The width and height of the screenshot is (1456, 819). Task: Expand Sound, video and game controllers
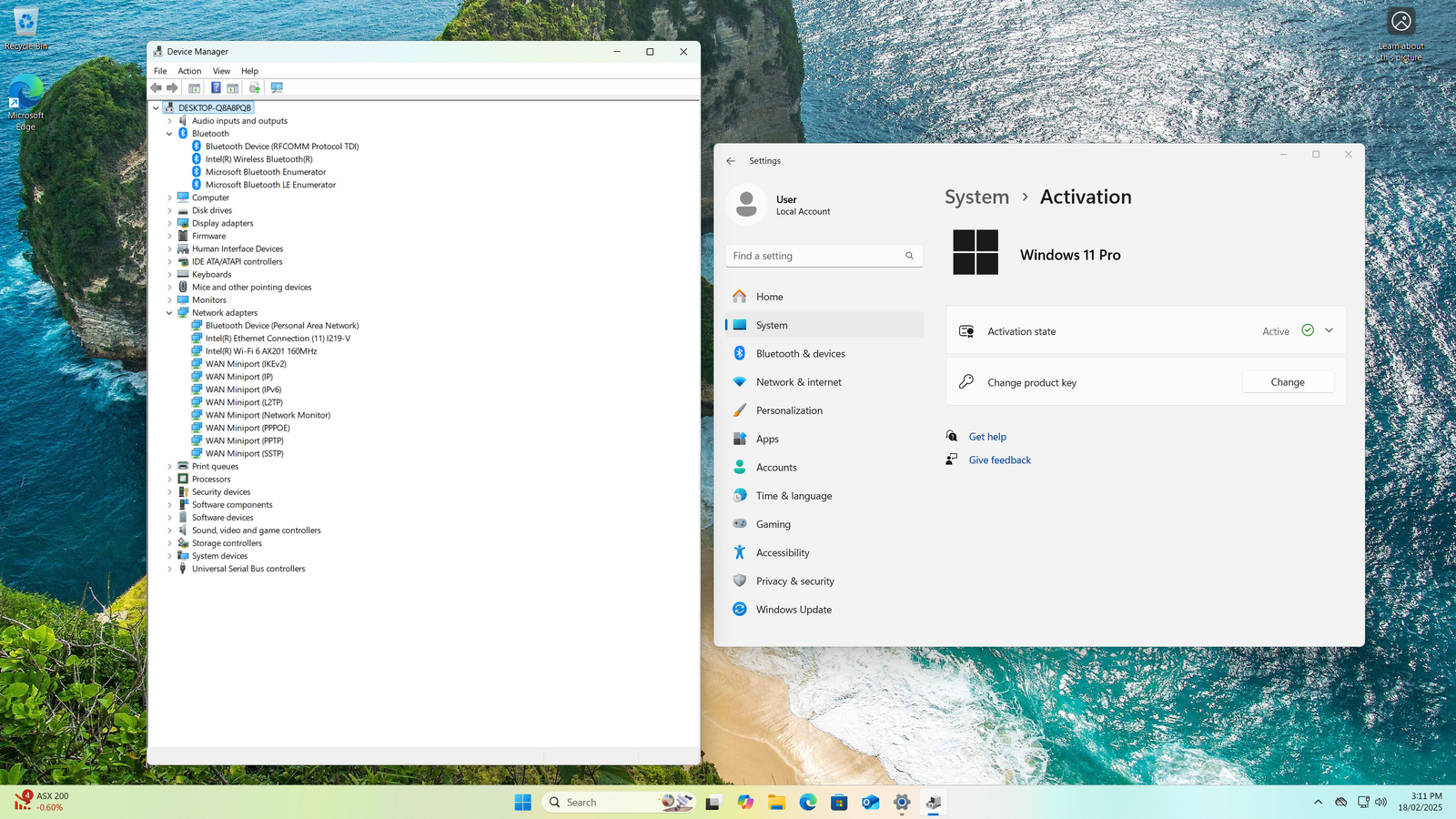[x=169, y=531]
